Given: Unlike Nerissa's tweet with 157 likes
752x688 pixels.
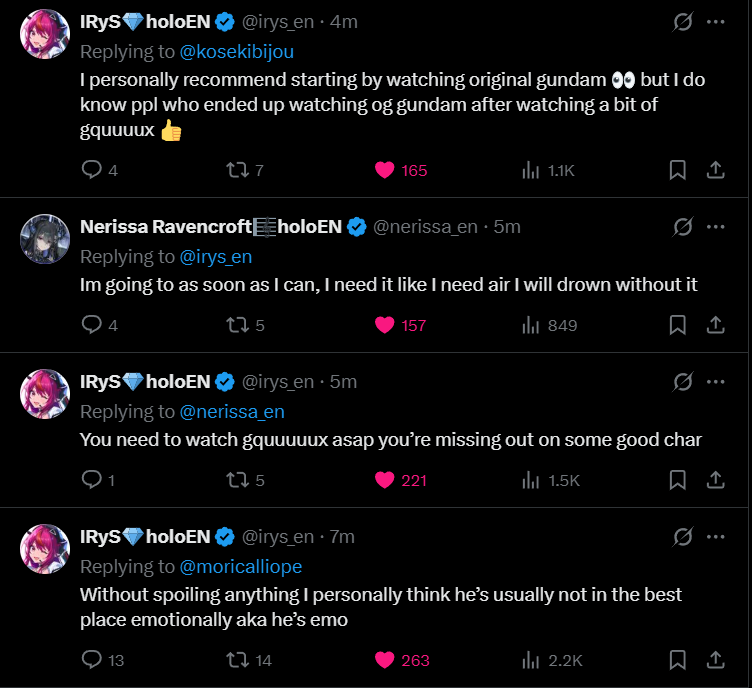Looking at the screenshot, I should click(385, 325).
